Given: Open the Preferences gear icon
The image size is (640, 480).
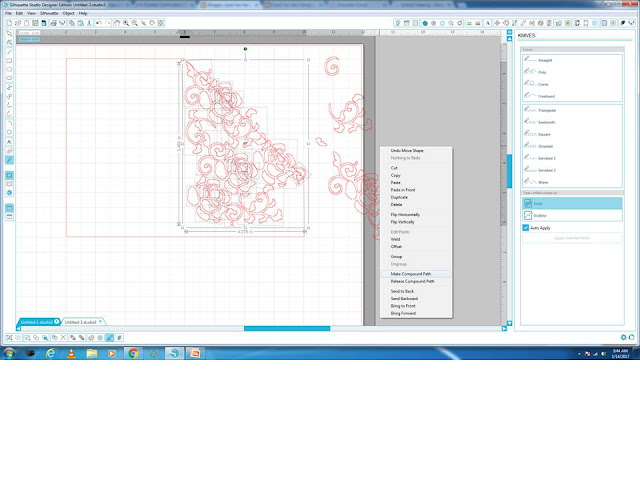Looking at the screenshot, I should (x=623, y=337).
